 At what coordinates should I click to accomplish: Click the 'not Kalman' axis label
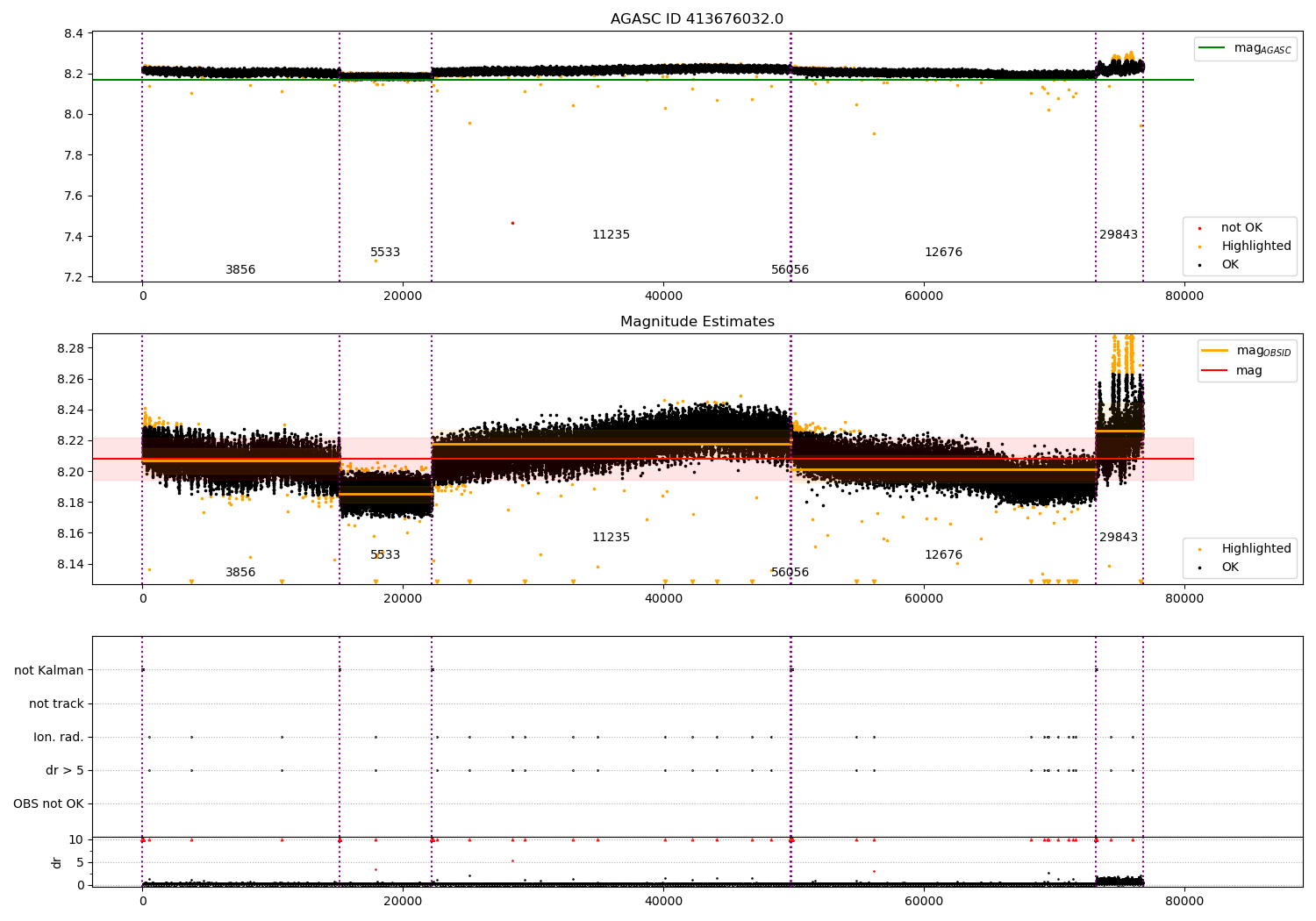point(49,670)
